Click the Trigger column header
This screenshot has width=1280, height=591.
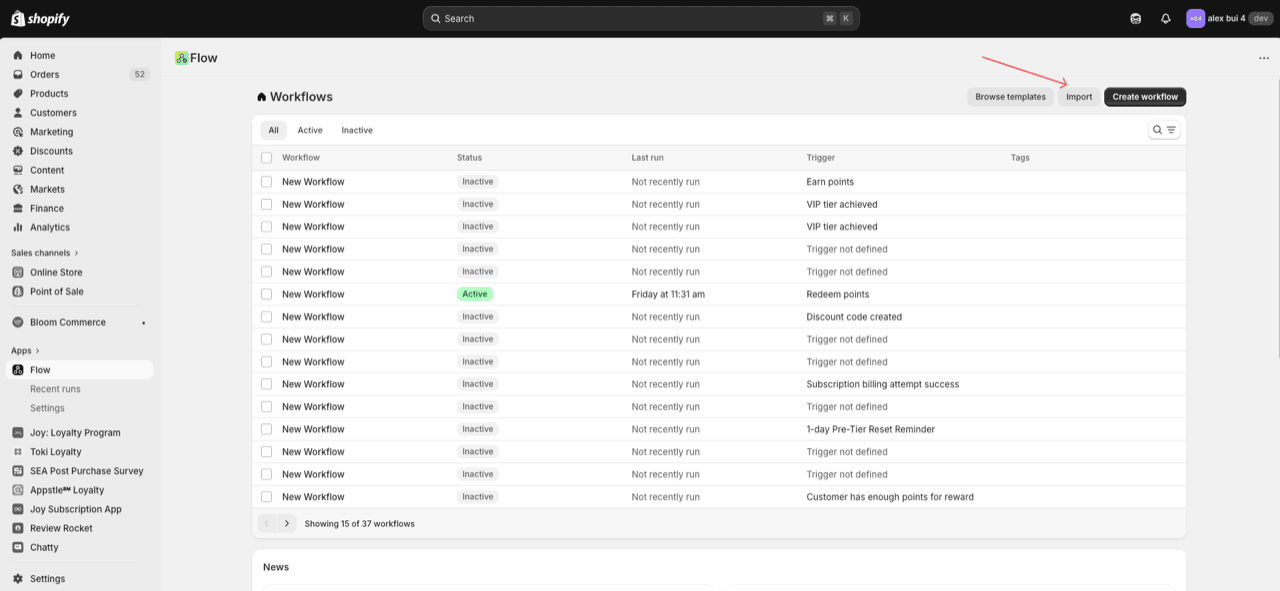[821, 158]
